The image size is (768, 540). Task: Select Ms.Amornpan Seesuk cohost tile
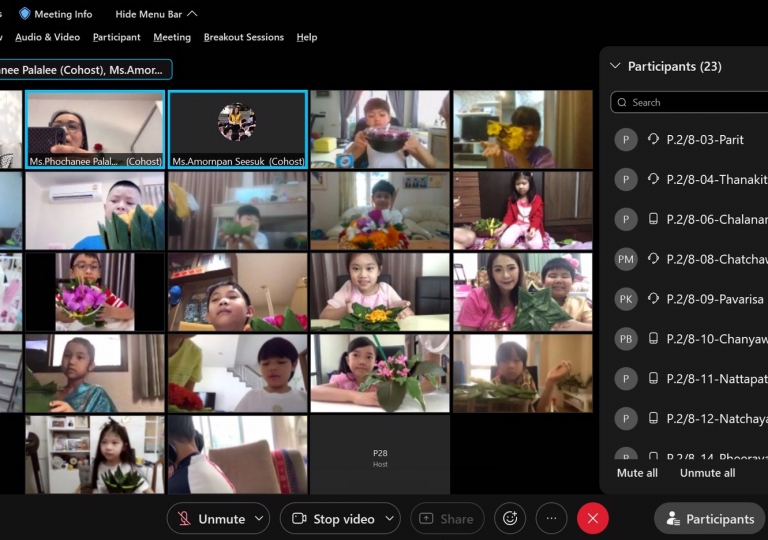pyautogui.click(x=238, y=129)
